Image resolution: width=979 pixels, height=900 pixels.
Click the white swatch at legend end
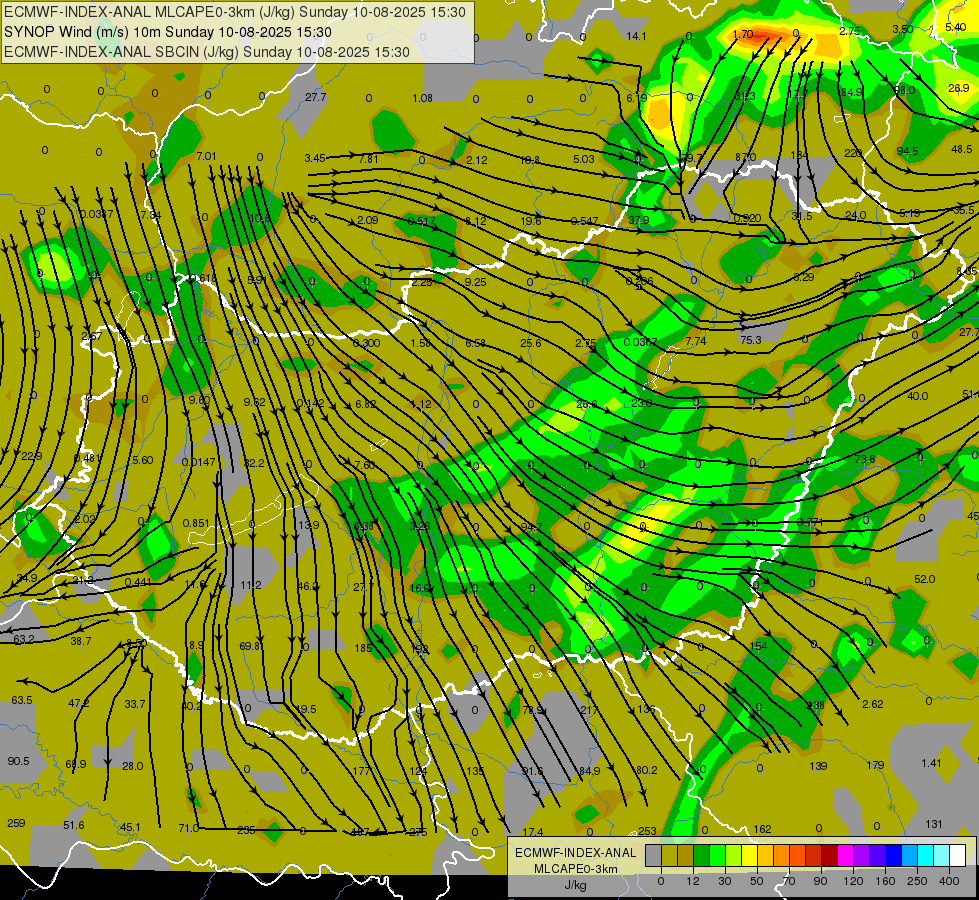[x=957, y=855]
